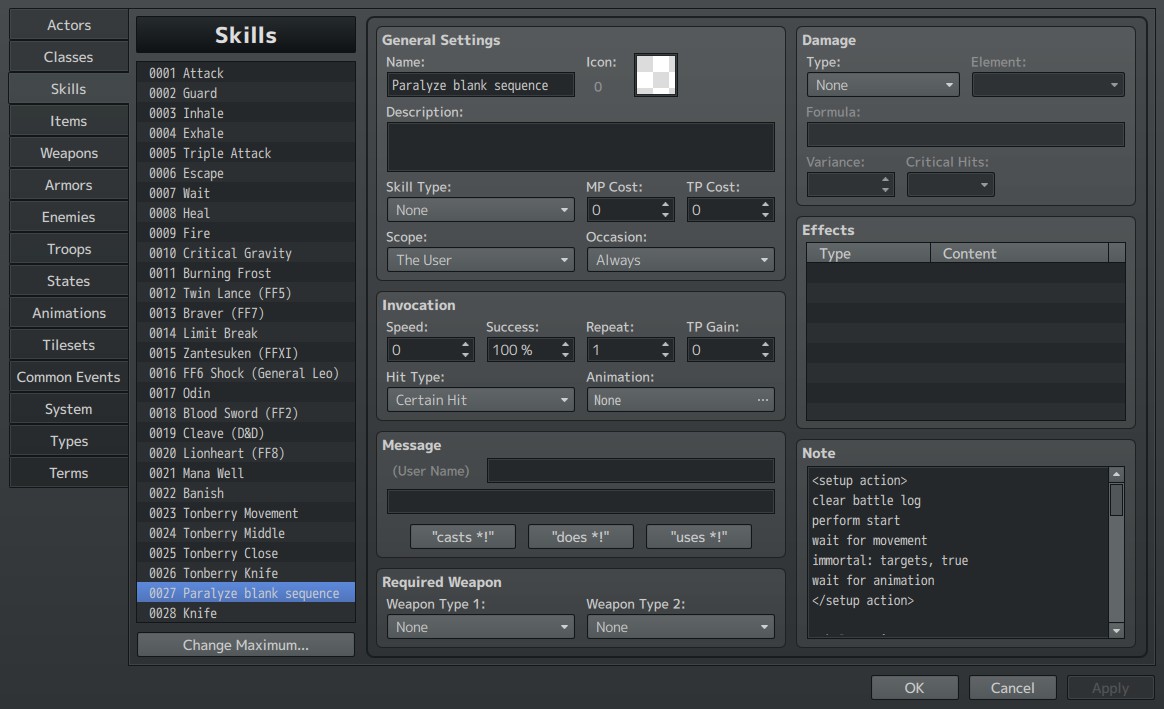Insert the "casts *!" message template
This screenshot has width=1164, height=709.
(462, 537)
